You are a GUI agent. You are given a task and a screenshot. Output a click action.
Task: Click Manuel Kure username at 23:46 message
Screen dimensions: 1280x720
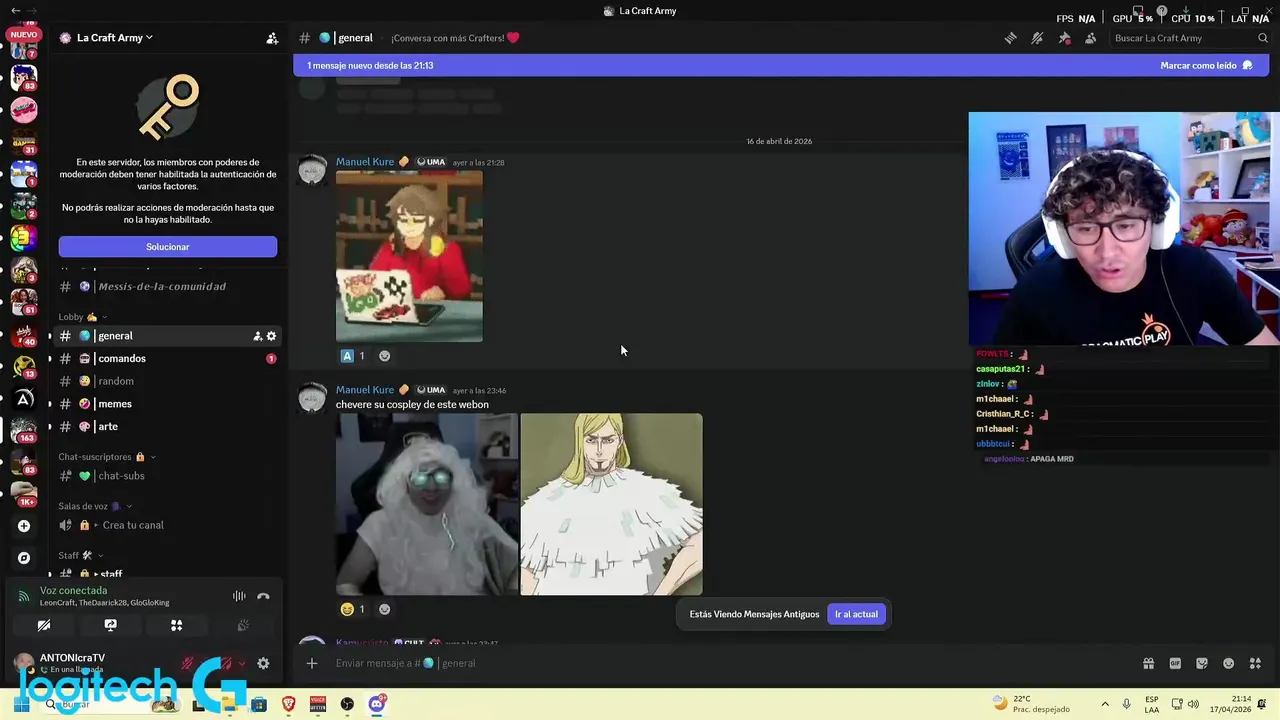coord(365,390)
